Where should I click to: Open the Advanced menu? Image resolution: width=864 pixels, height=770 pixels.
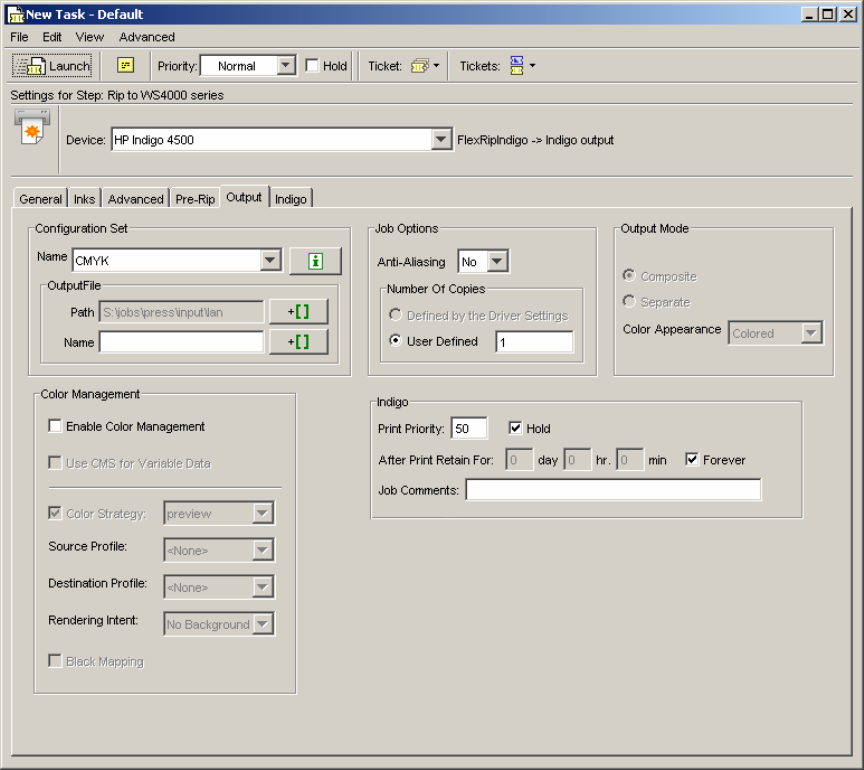tap(147, 37)
